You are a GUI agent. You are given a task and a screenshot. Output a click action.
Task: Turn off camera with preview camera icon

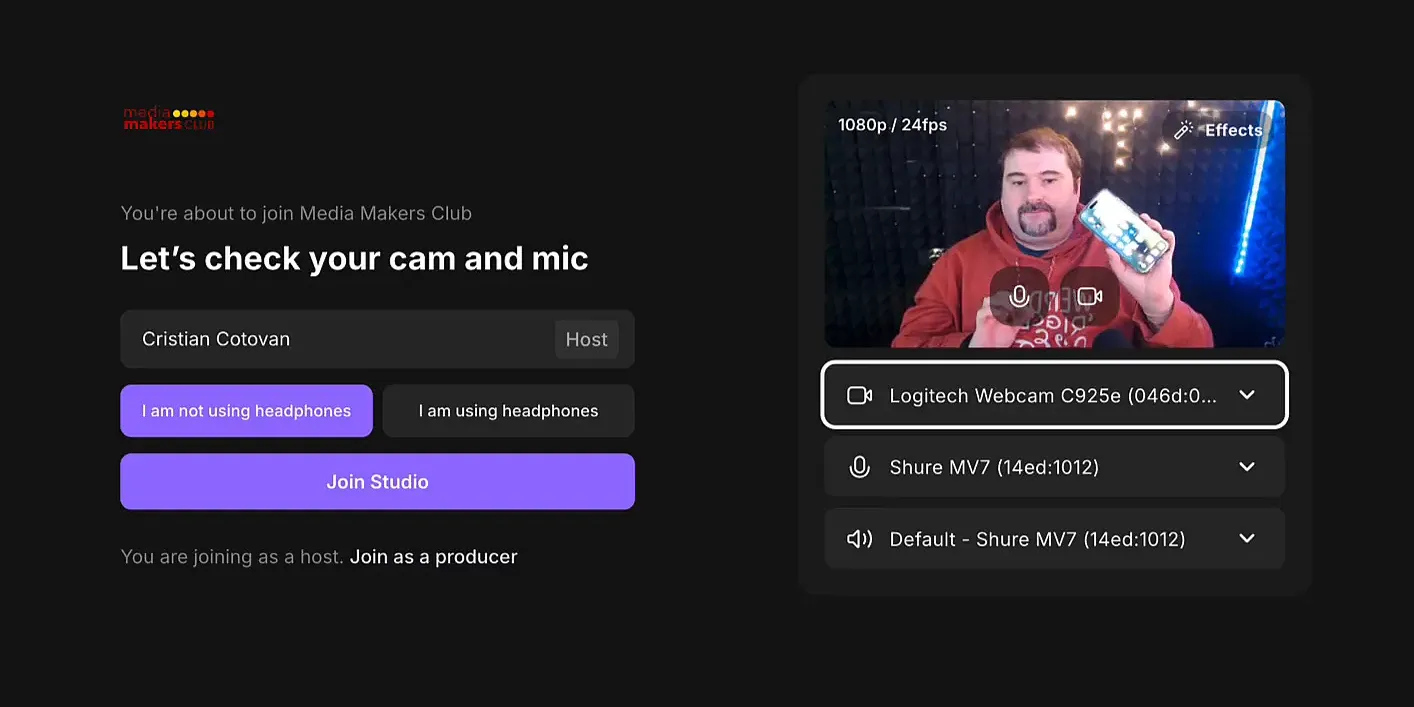click(1090, 296)
